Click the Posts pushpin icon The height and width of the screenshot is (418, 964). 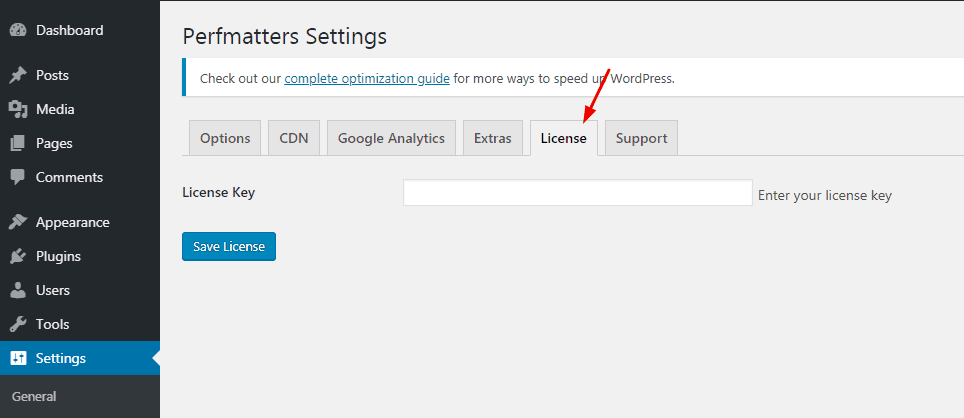(x=18, y=76)
